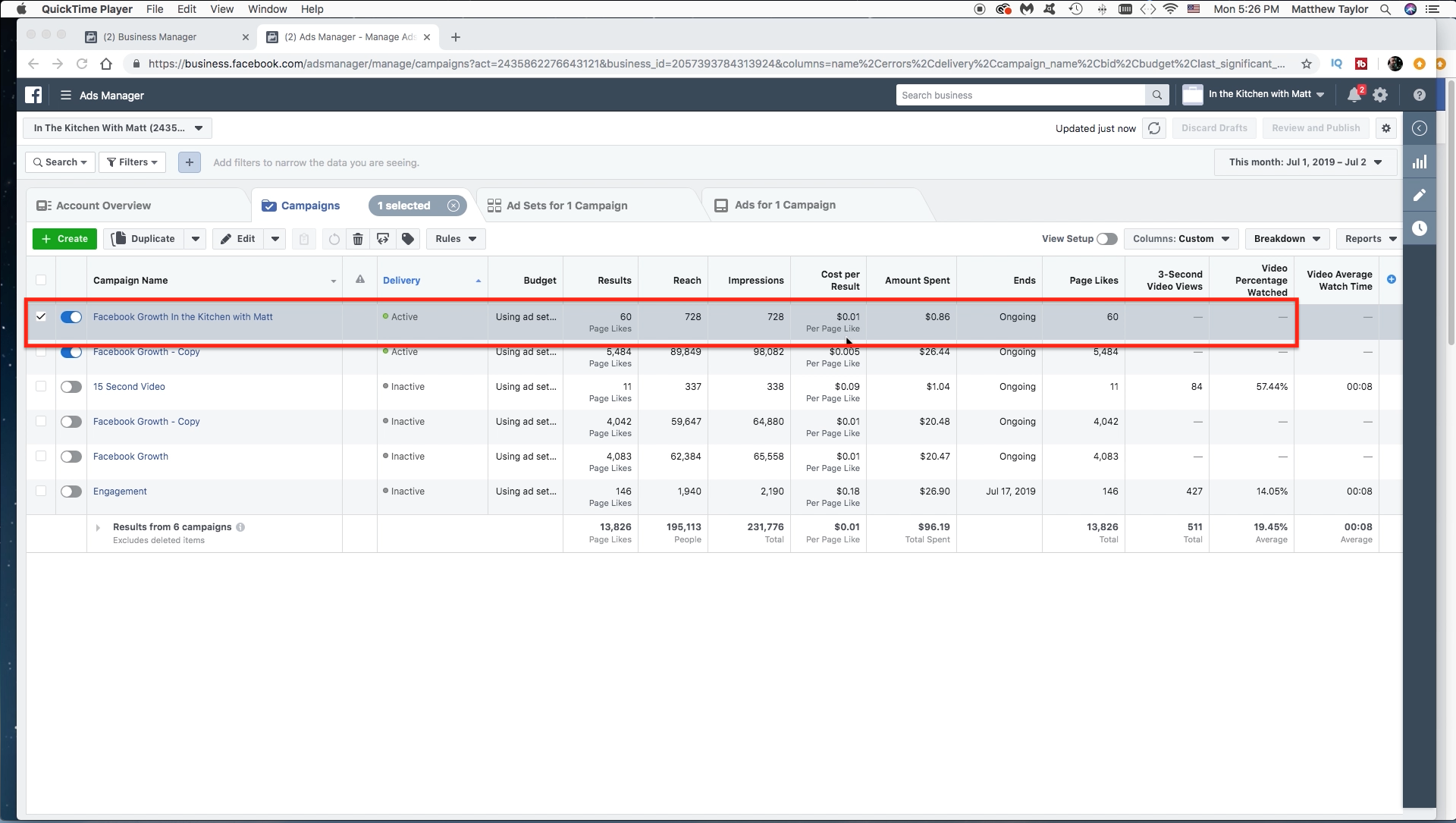Click the green Create button

click(x=64, y=239)
